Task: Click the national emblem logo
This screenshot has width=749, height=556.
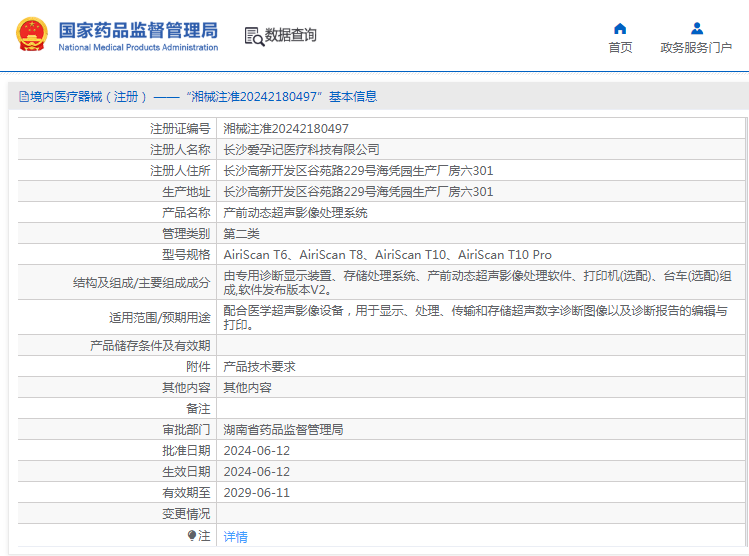Action: coord(32,34)
